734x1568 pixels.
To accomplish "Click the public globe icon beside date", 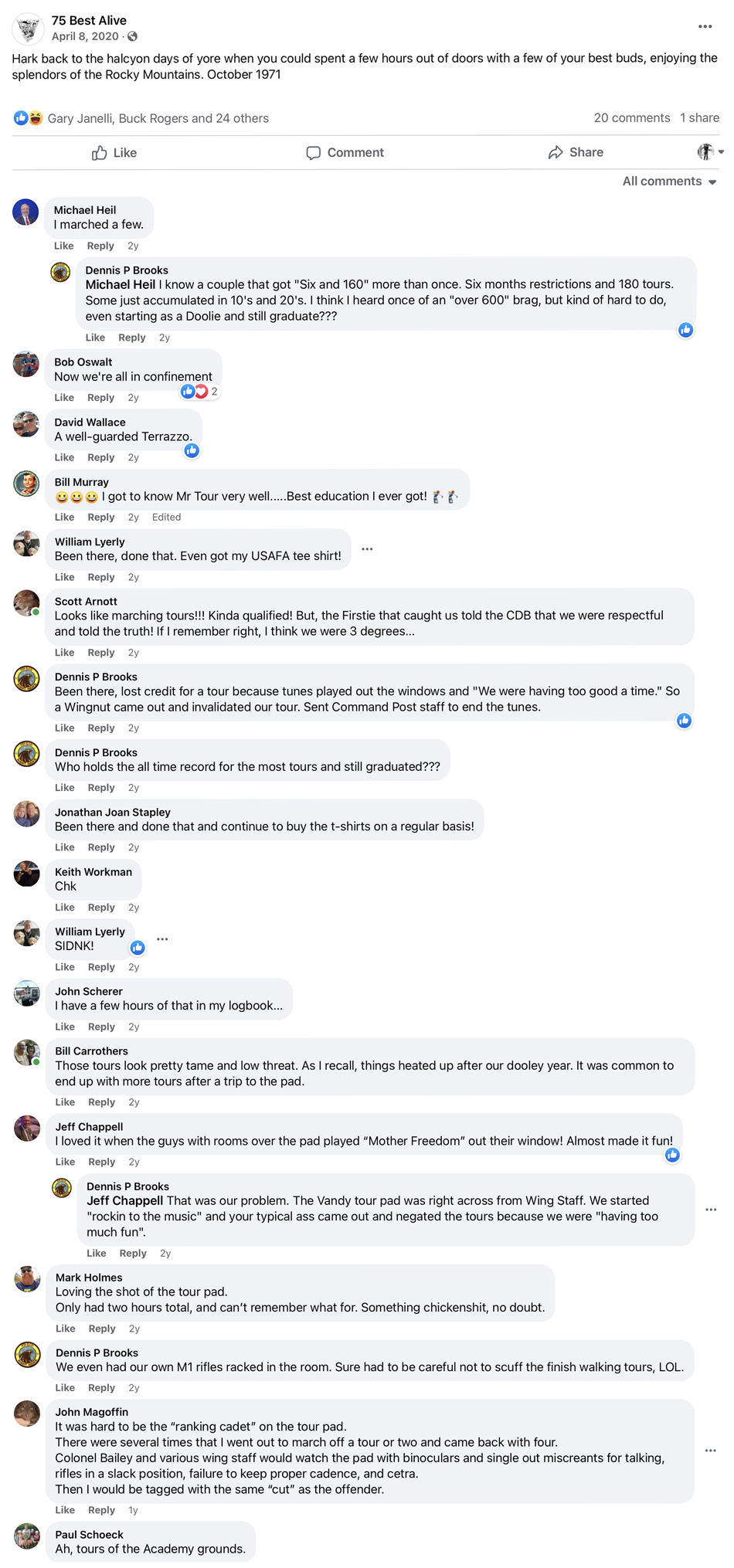I will point(133,36).
